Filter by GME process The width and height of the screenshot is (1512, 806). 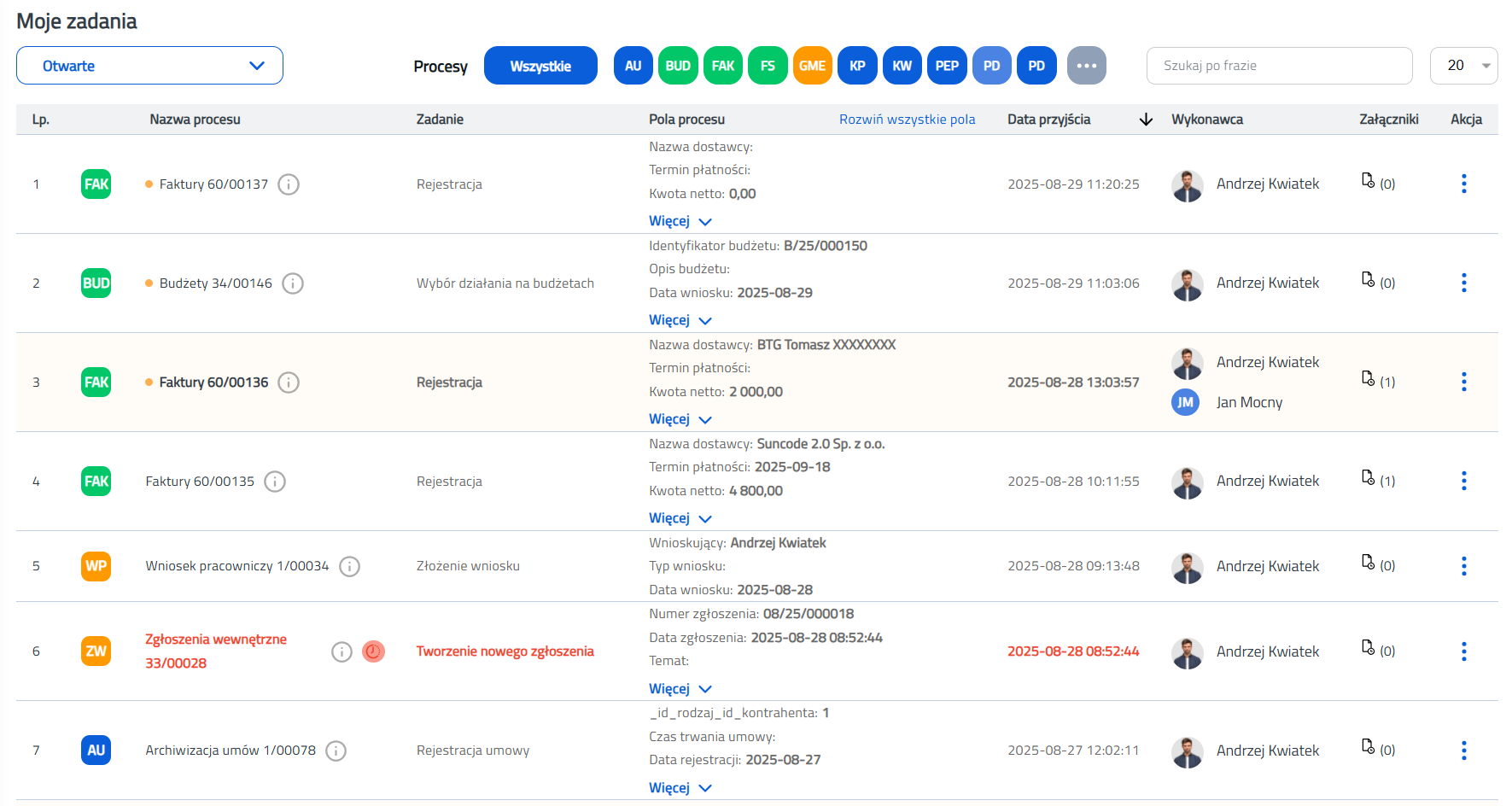[x=813, y=66]
